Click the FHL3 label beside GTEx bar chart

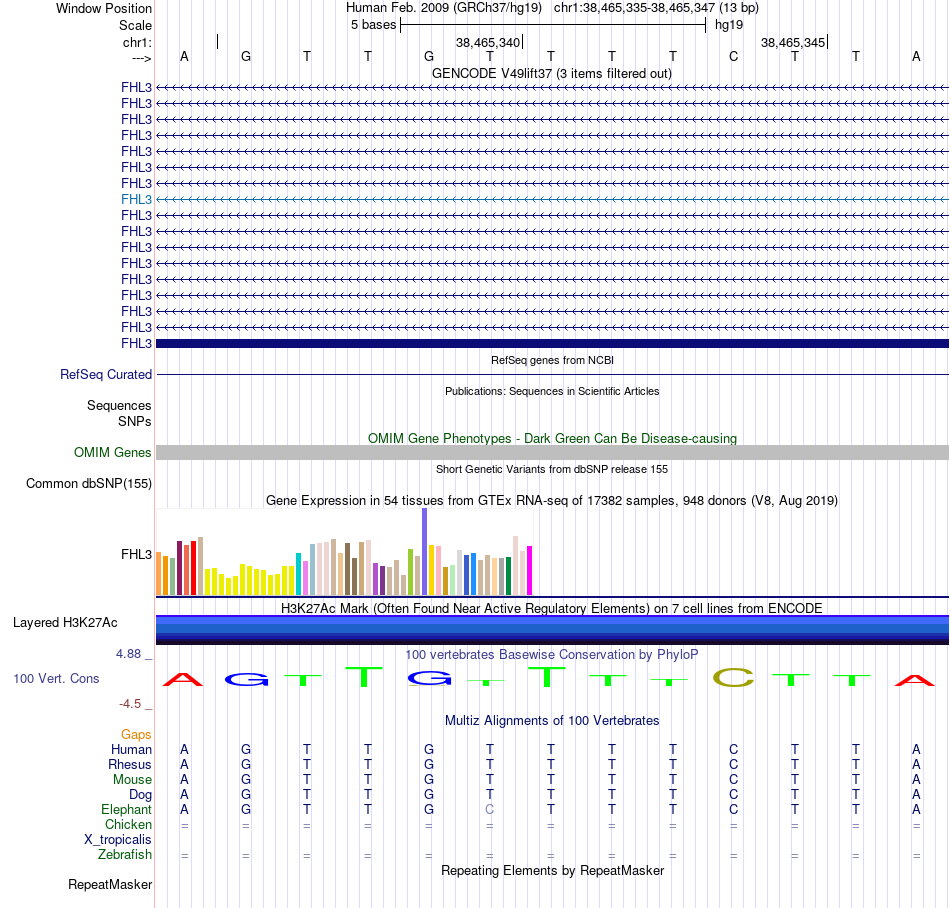(136, 554)
